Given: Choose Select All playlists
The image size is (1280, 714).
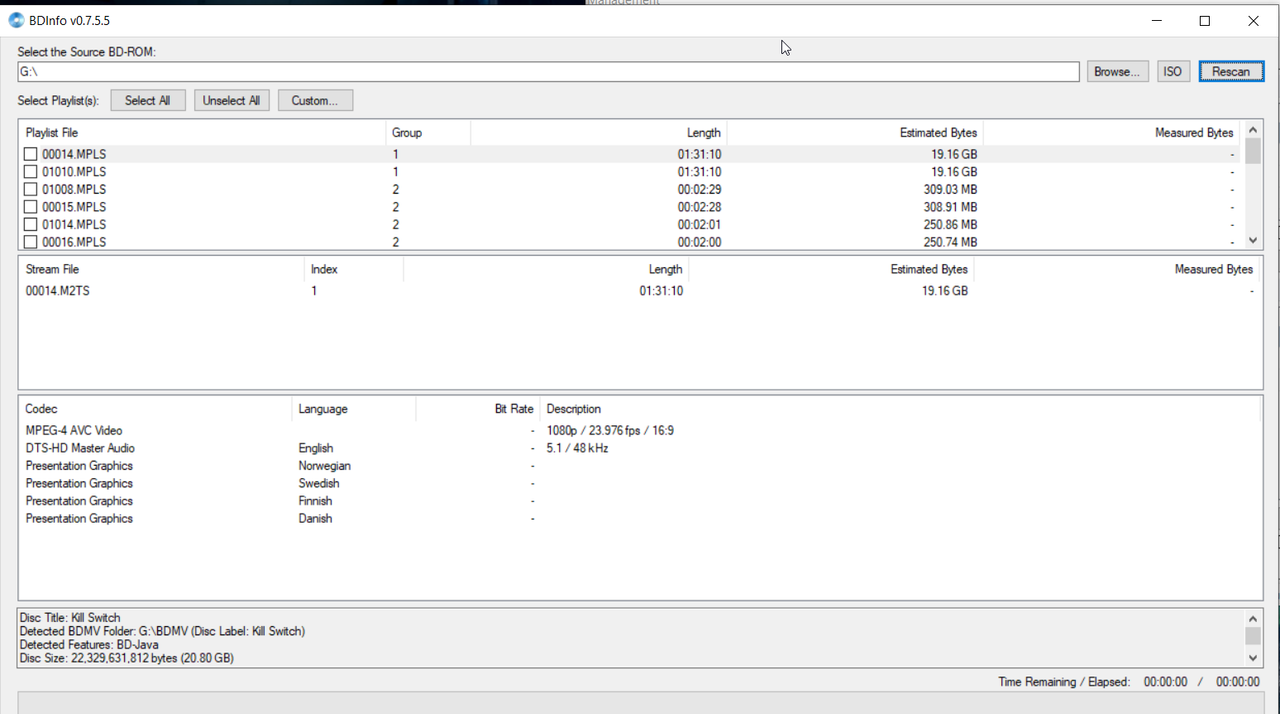Looking at the screenshot, I should (x=148, y=100).
